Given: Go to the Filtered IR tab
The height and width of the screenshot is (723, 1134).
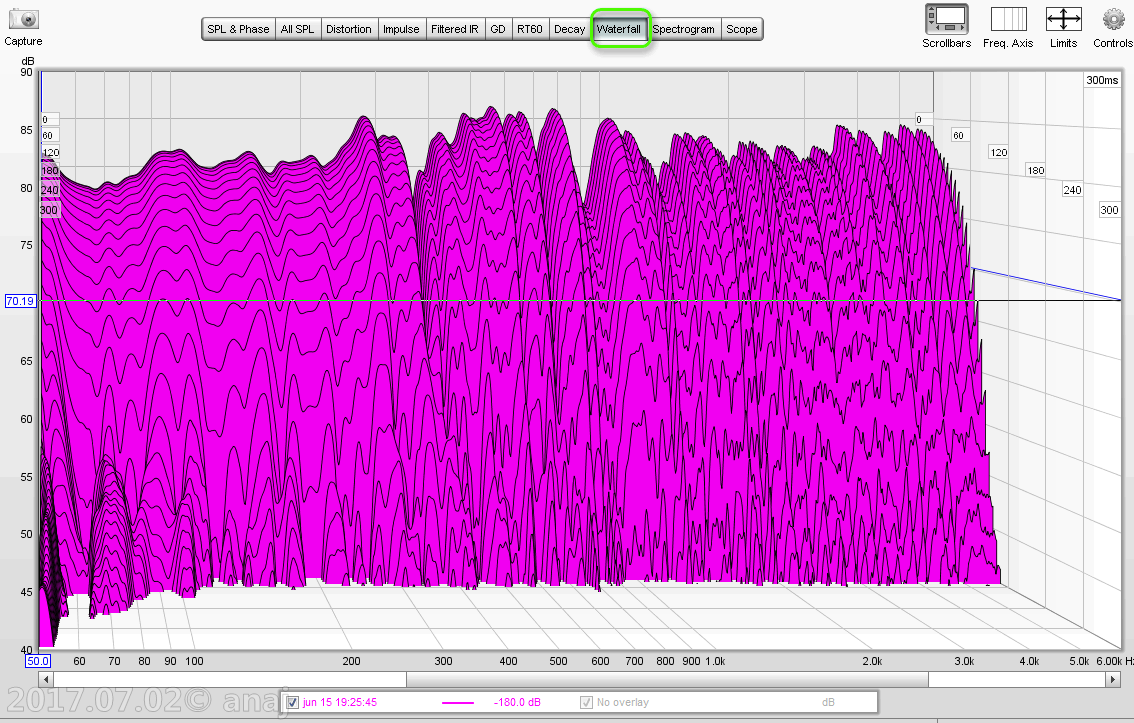Looking at the screenshot, I should pos(455,29).
